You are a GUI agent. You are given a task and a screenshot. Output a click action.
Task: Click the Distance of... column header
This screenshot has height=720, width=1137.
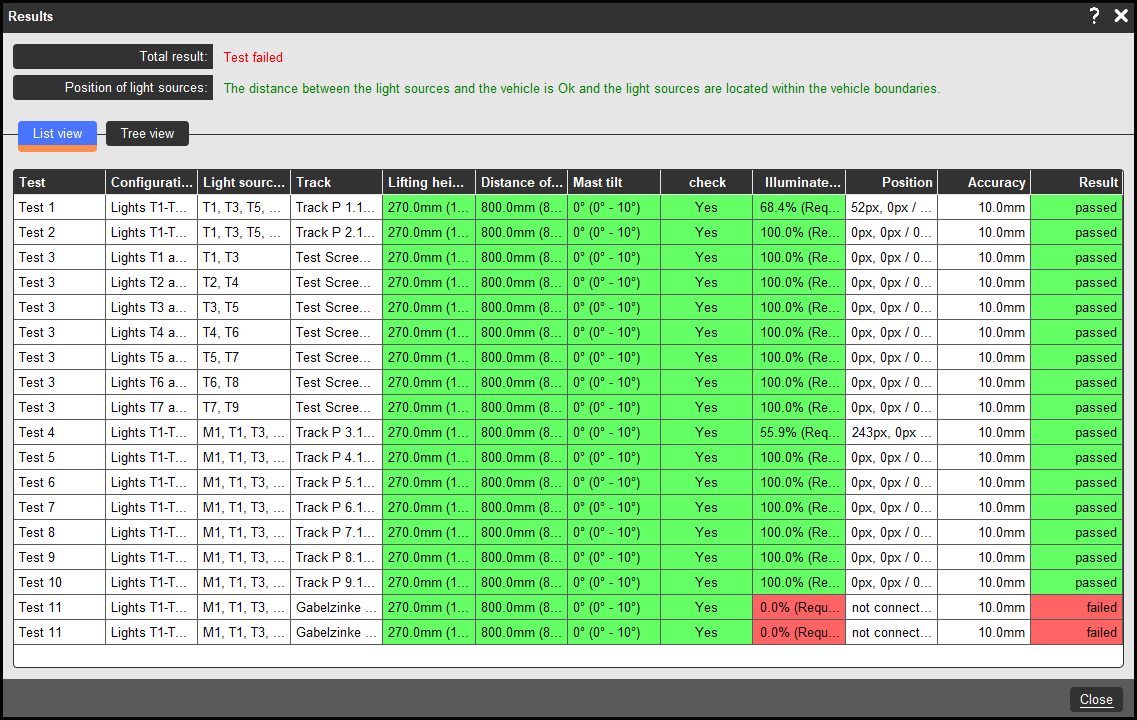coord(521,183)
